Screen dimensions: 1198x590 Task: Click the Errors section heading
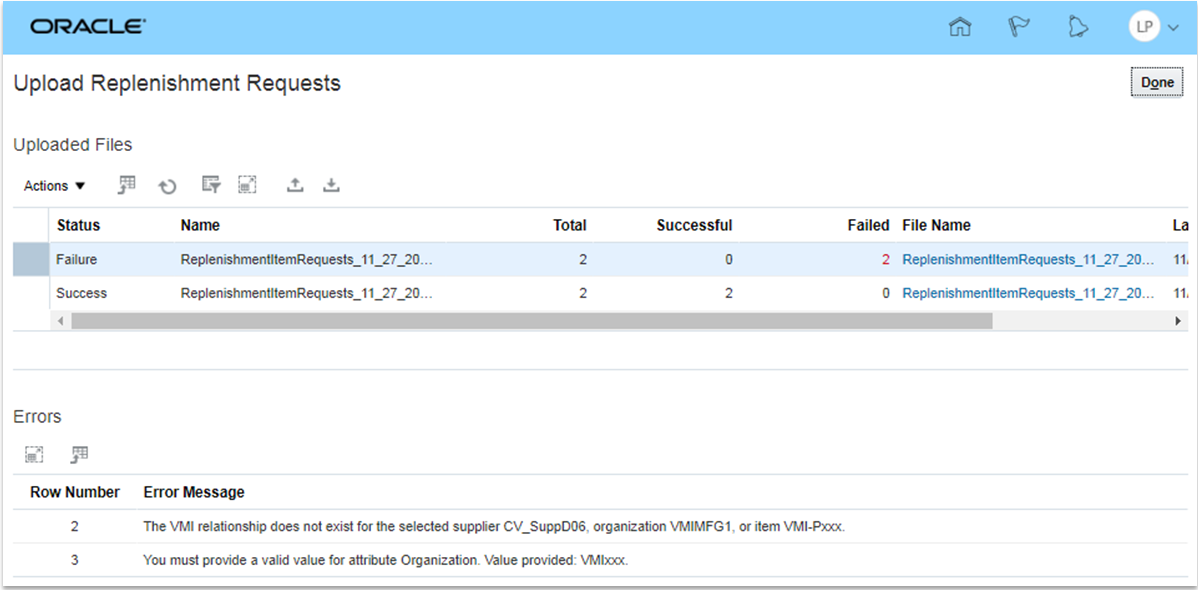point(37,417)
